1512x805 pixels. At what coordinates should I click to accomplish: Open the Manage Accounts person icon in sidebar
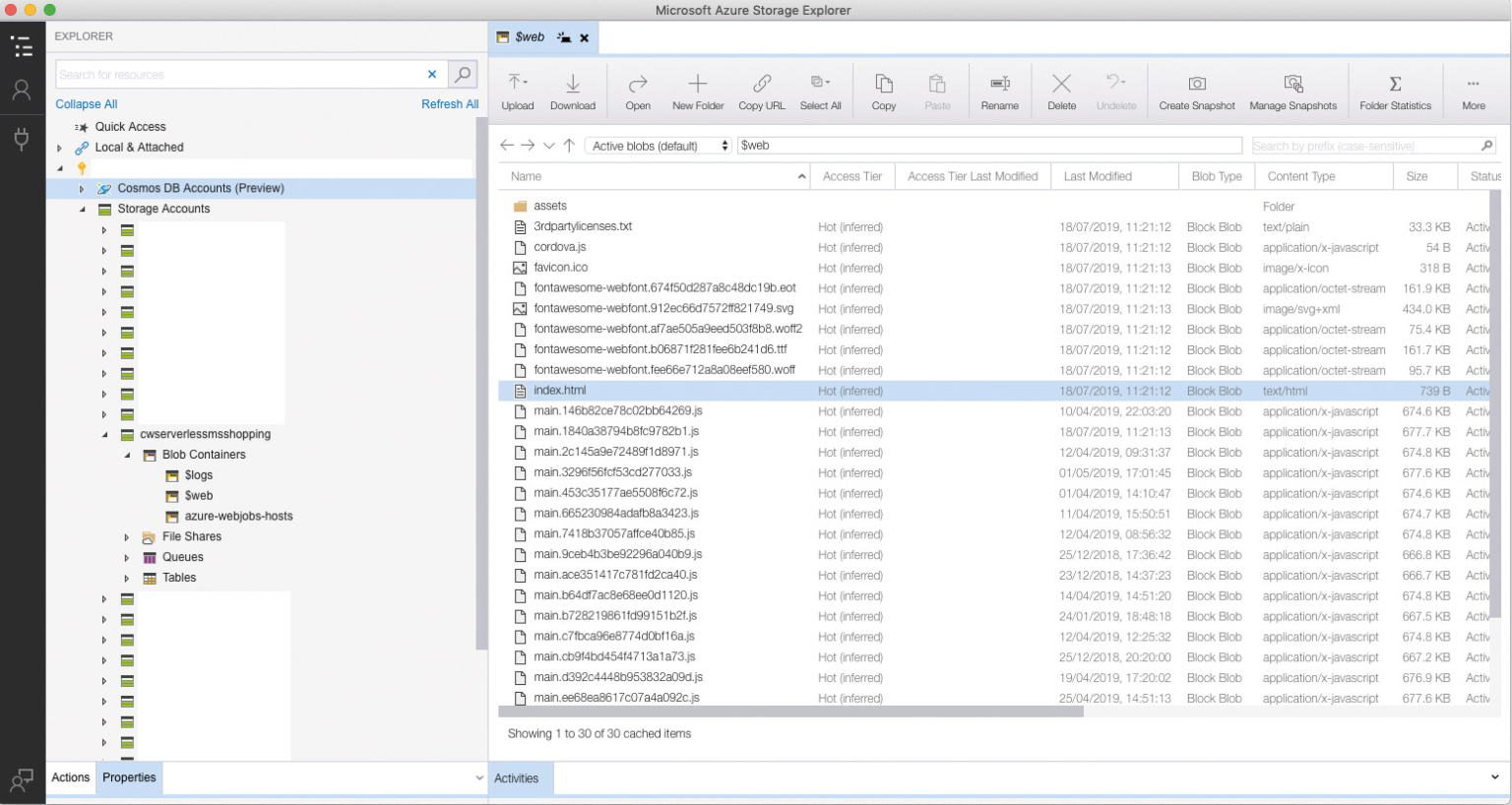tap(22, 90)
